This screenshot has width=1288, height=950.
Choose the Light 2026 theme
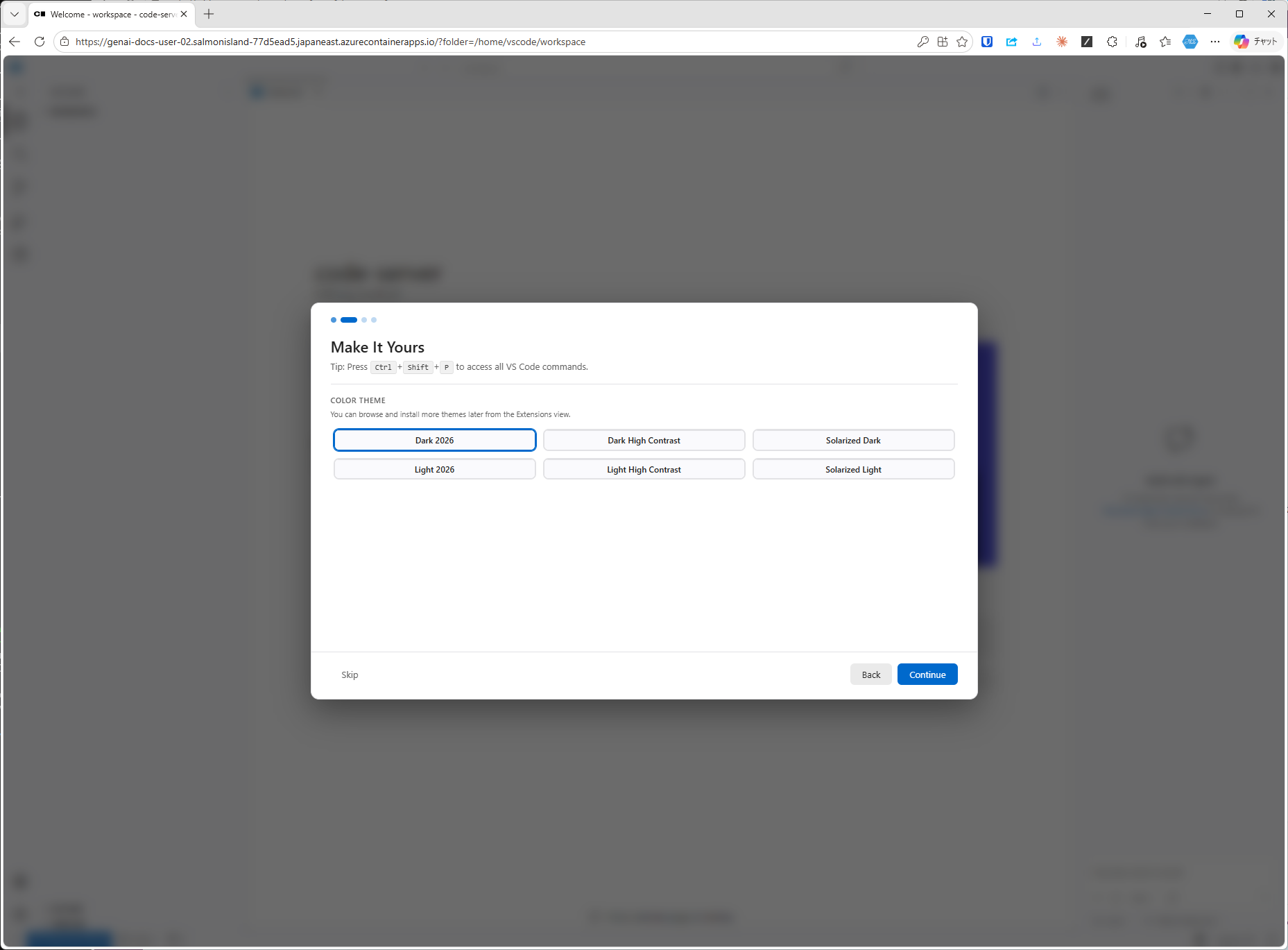(434, 469)
